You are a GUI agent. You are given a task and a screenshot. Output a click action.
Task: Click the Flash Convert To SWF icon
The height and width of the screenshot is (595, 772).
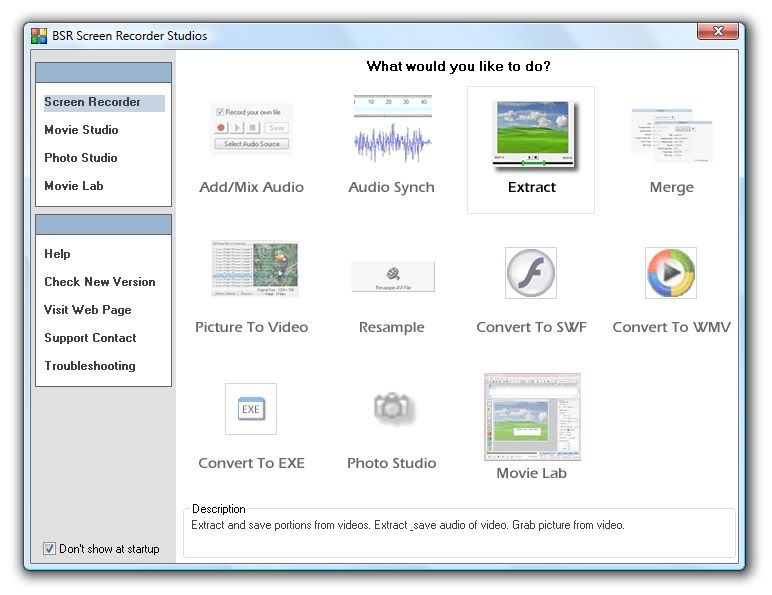click(x=531, y=273)
